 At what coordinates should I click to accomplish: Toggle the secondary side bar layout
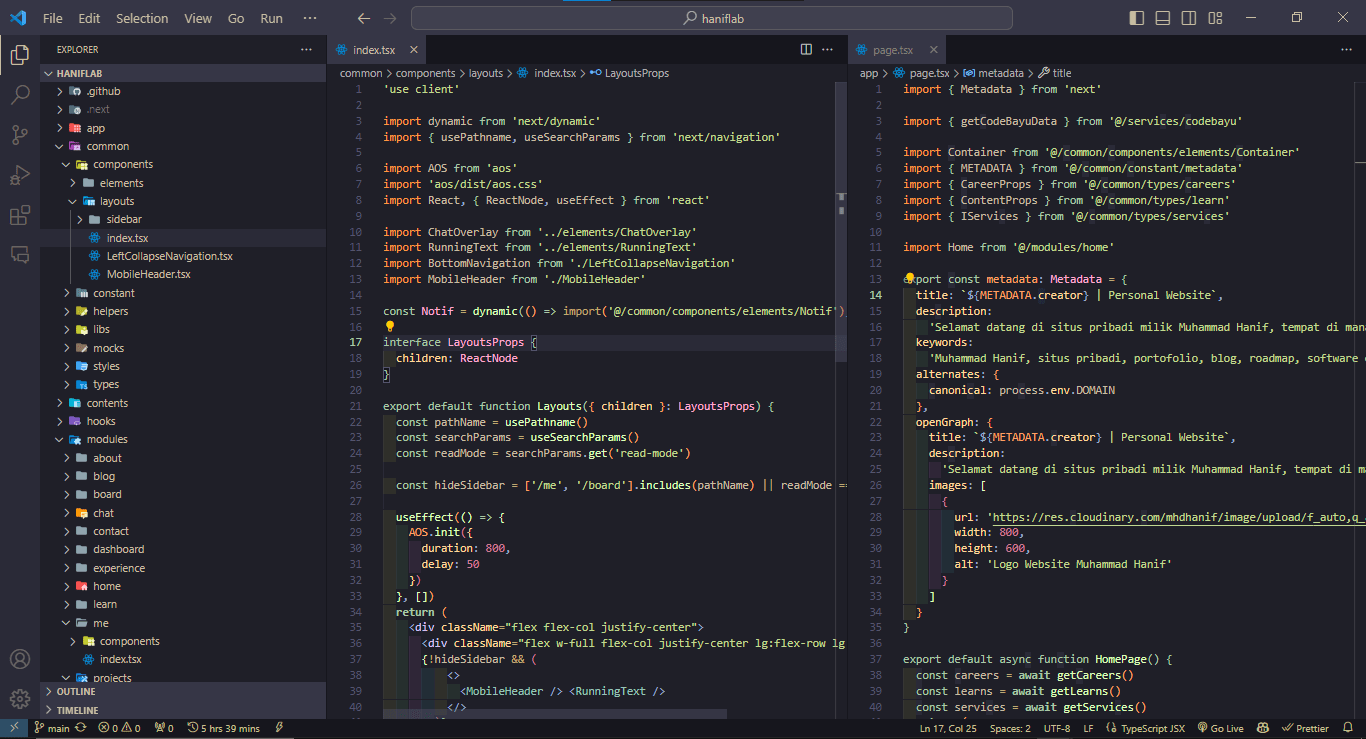tap(1189, 18)
